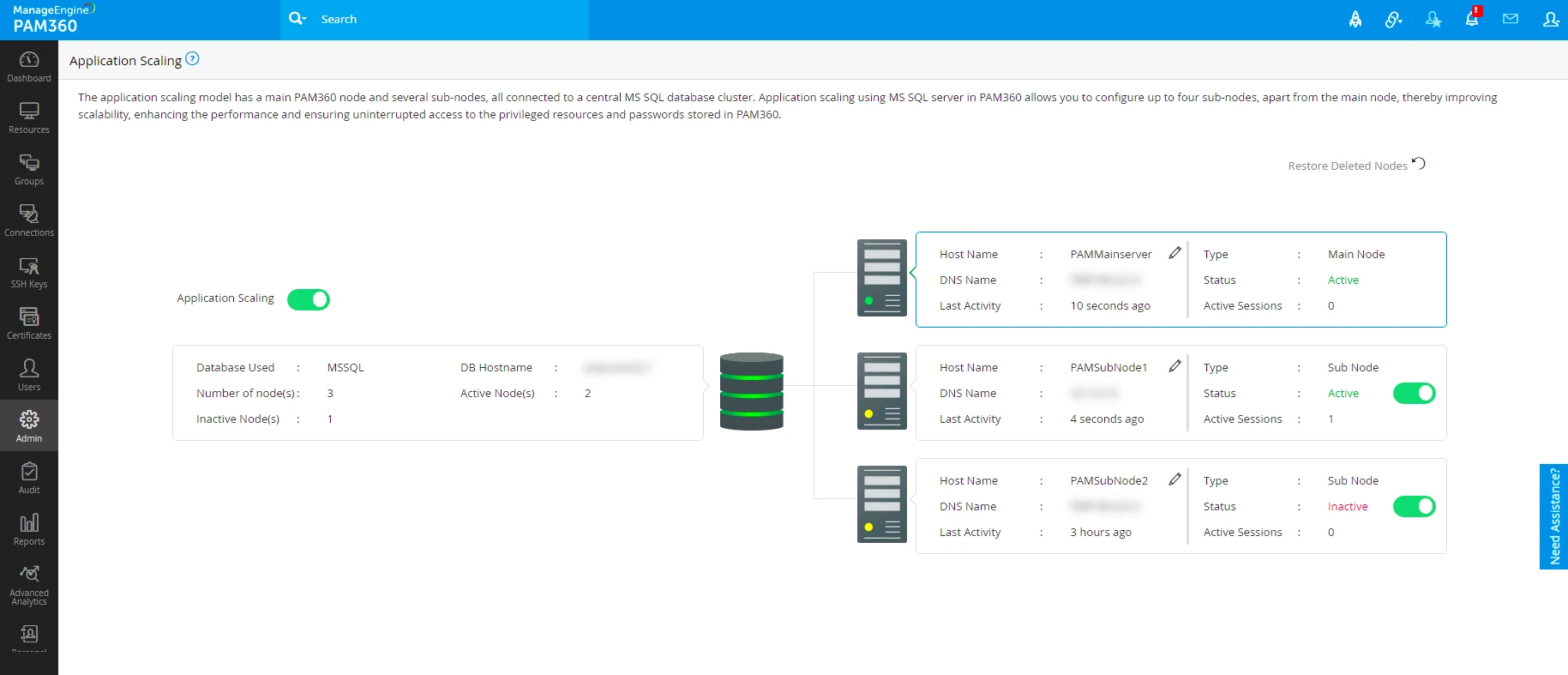Edit PAMSubNode2 host name with pencil icon

coord(1174,479)
